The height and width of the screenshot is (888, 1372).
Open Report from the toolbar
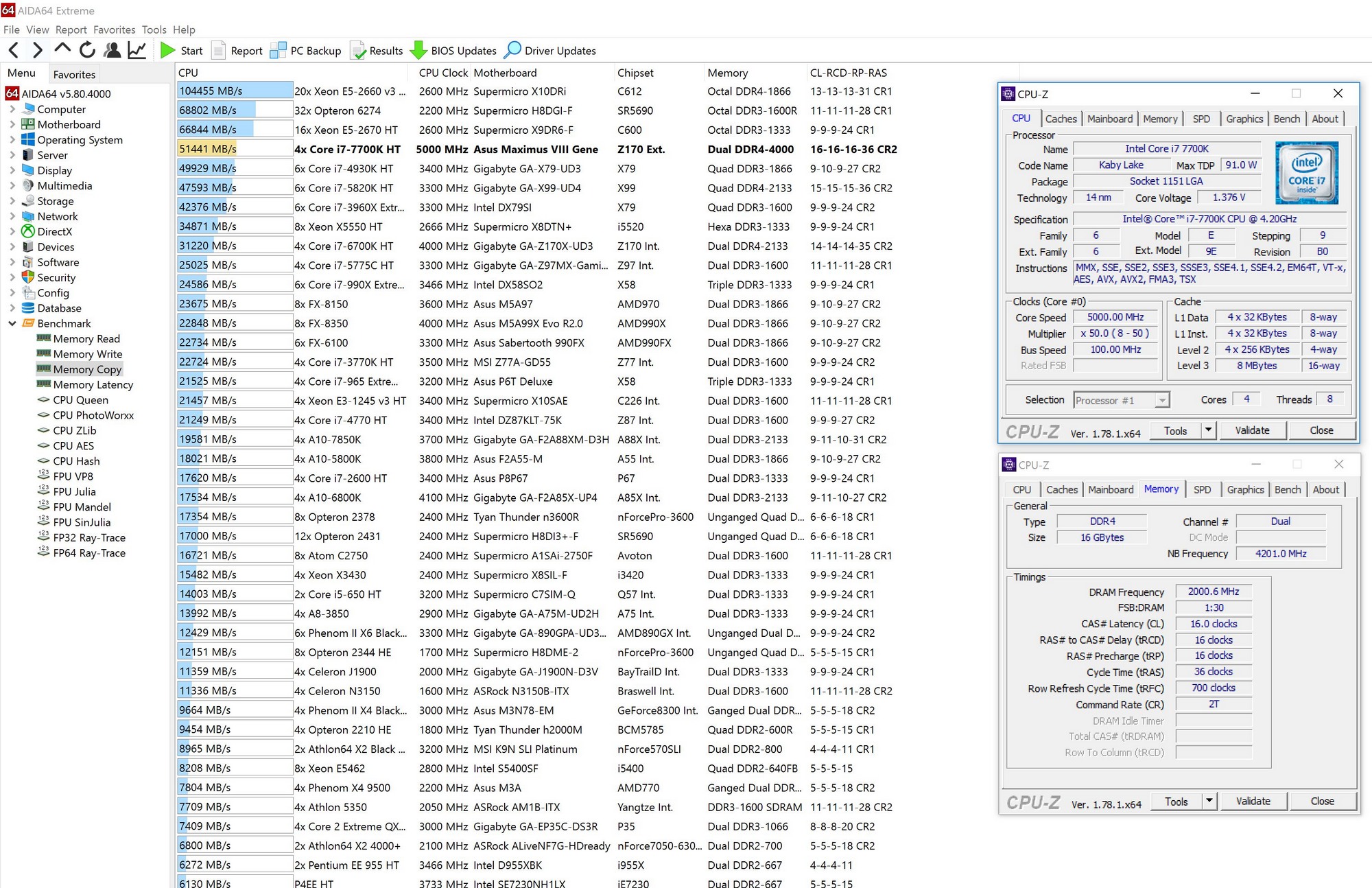(x=237, y=50)
